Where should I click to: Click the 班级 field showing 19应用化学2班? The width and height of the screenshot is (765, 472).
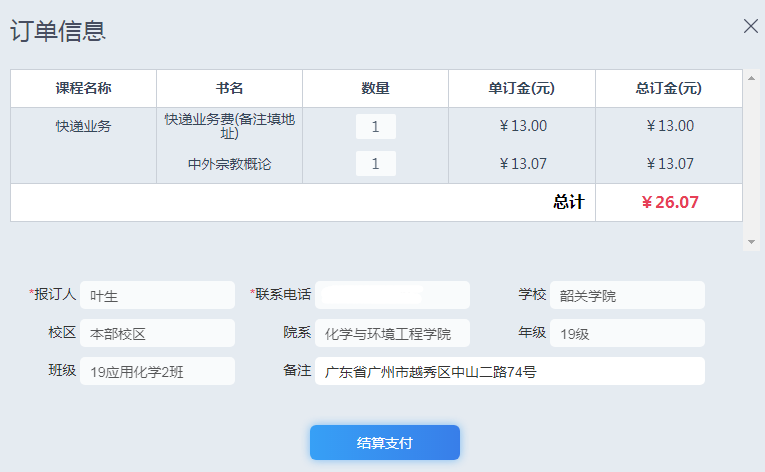pos(157,371)
